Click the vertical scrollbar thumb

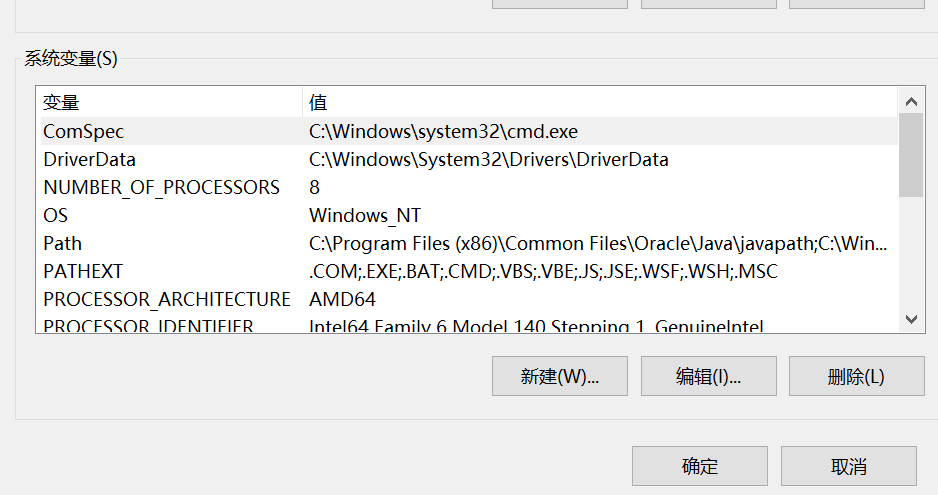point(910,155)
